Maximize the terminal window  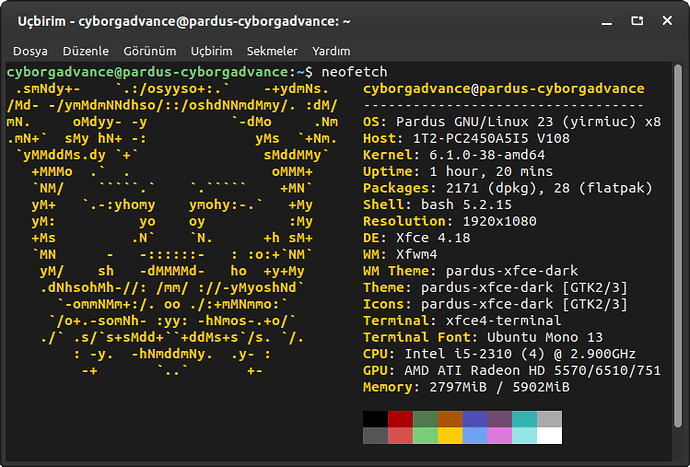pyautogui.click(x=637, y=21)
